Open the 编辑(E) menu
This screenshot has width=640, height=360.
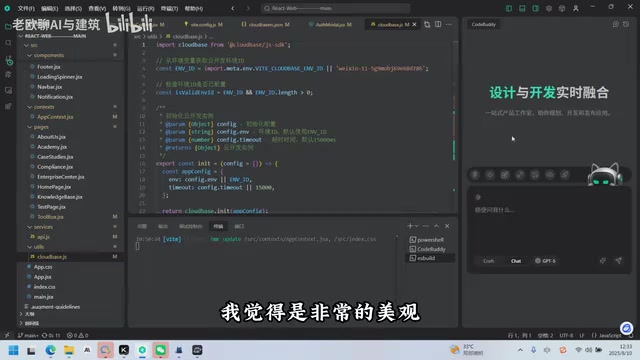tap(49, 8)
